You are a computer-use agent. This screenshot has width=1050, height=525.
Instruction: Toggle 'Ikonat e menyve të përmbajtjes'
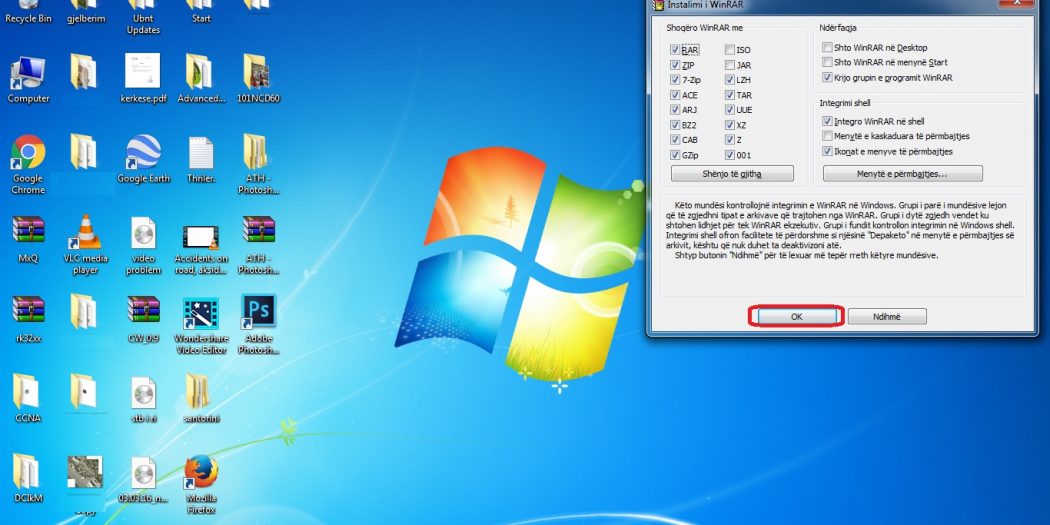point(828,151)
